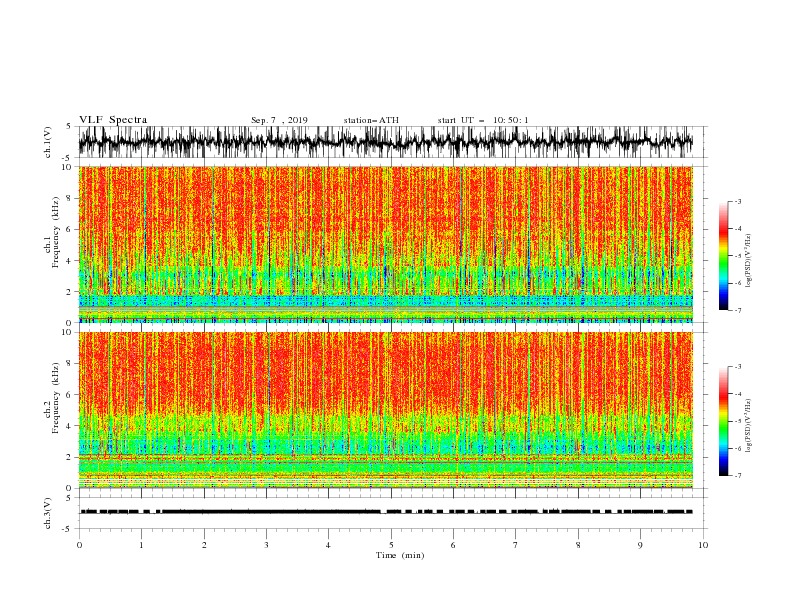Click the log(PSD) label beside ch.2 colorbar
Viewport: 792px width, 612px height.
click(749, 426)
